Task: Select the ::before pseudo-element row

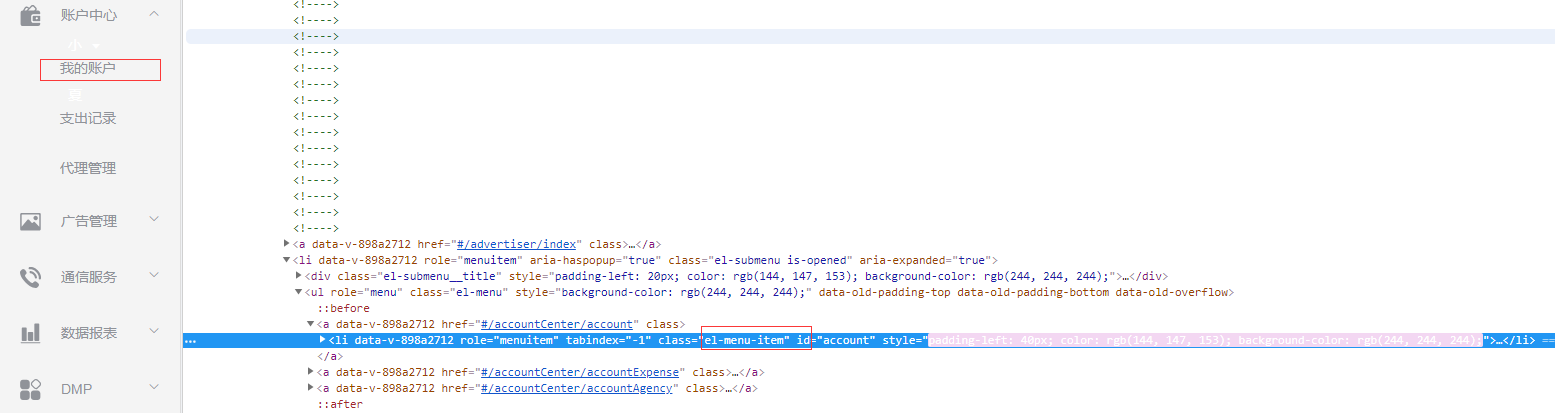Action: 343,308
